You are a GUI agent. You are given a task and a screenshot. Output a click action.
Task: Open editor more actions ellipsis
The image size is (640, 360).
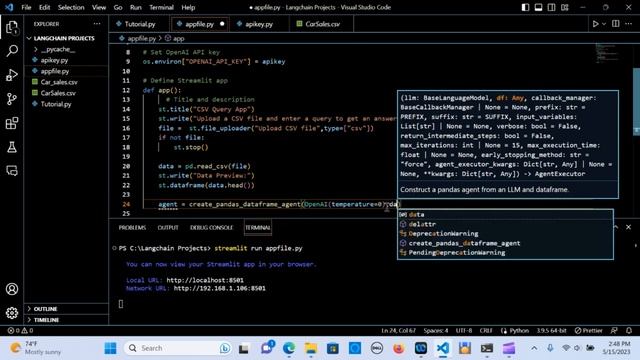point(629,24)
